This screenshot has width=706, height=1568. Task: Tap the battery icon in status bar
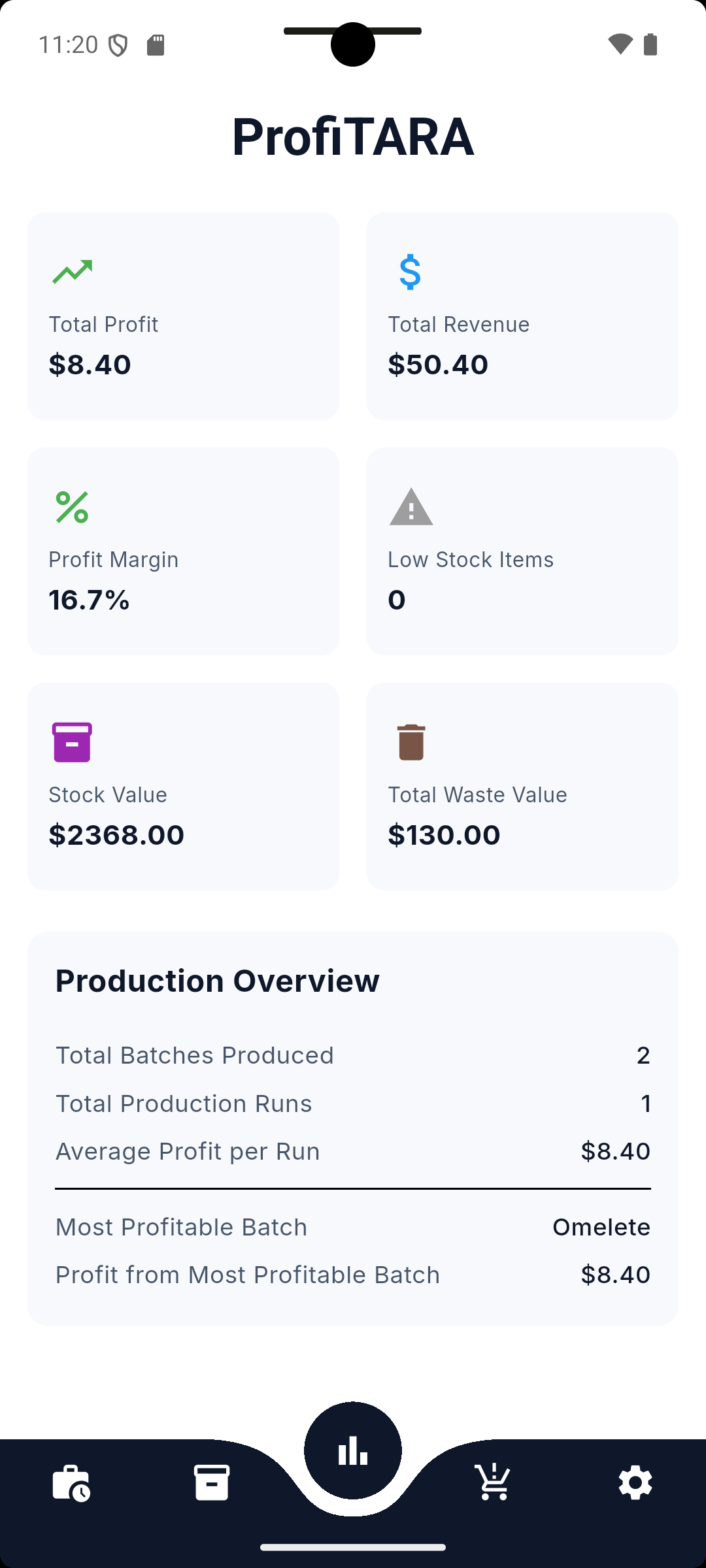point(650,44)
